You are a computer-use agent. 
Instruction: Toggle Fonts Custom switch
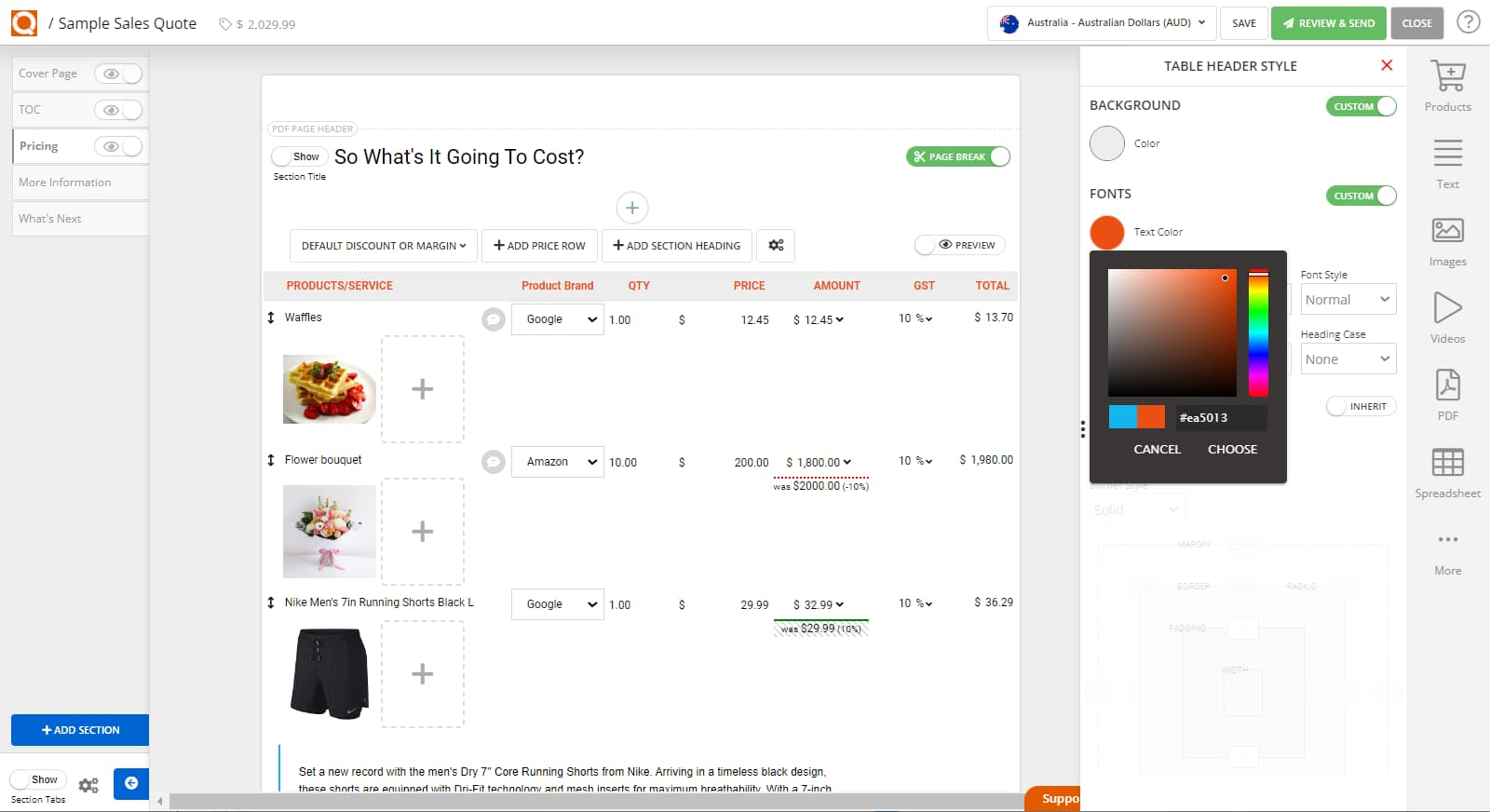pos(1361,196)
